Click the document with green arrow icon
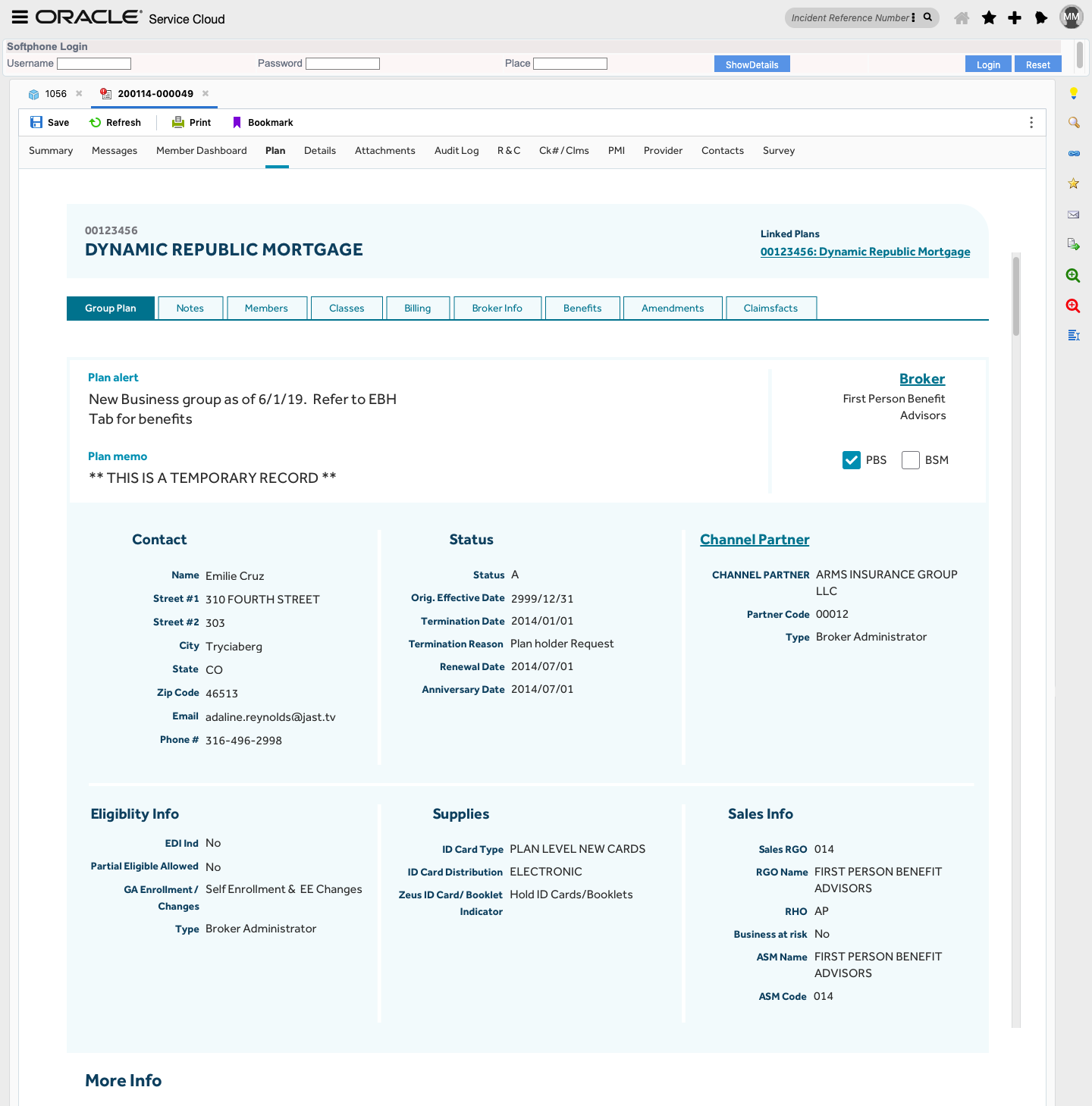 pos(1074,244)
